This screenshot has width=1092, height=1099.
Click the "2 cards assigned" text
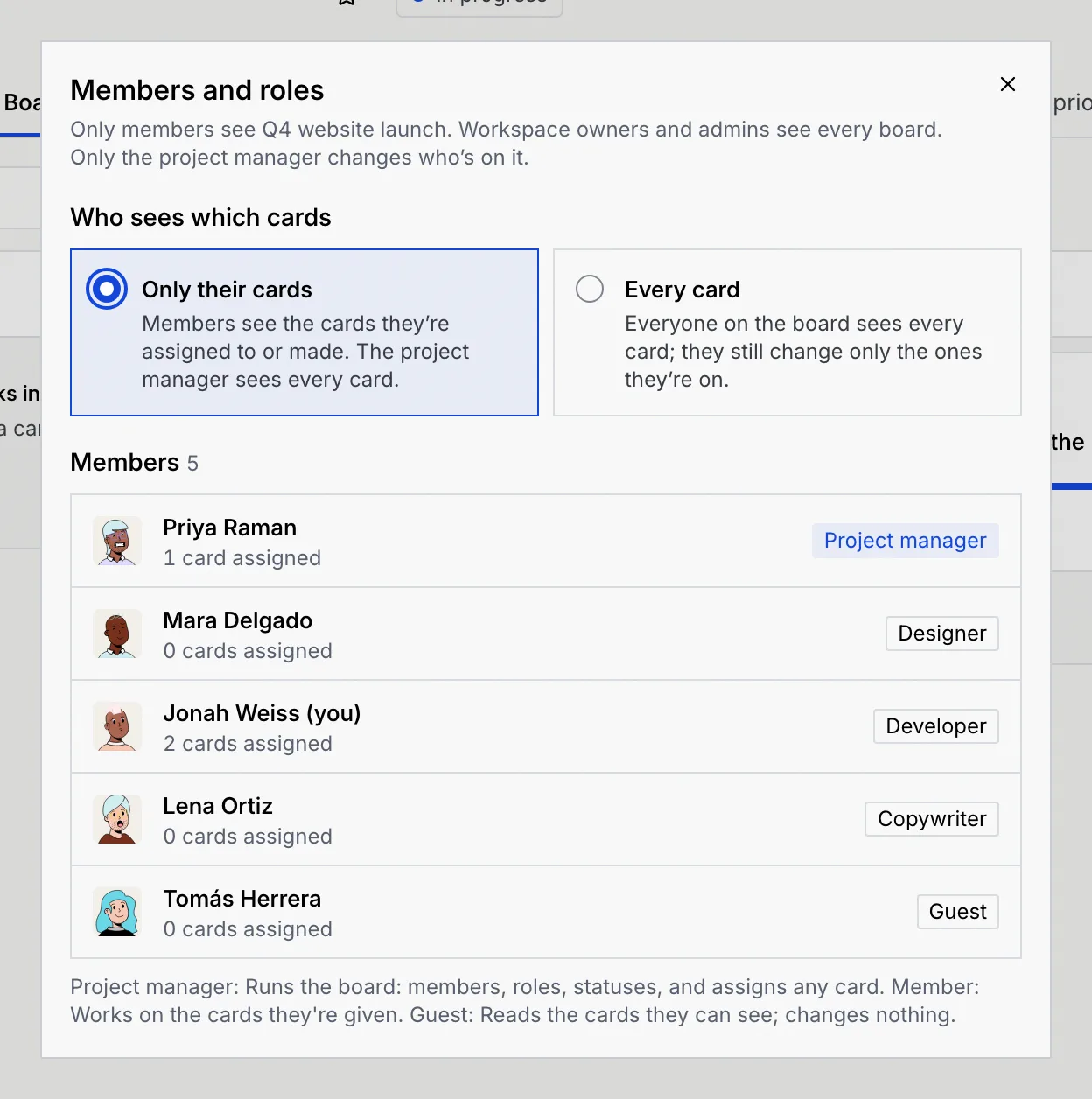click(248, 744)
